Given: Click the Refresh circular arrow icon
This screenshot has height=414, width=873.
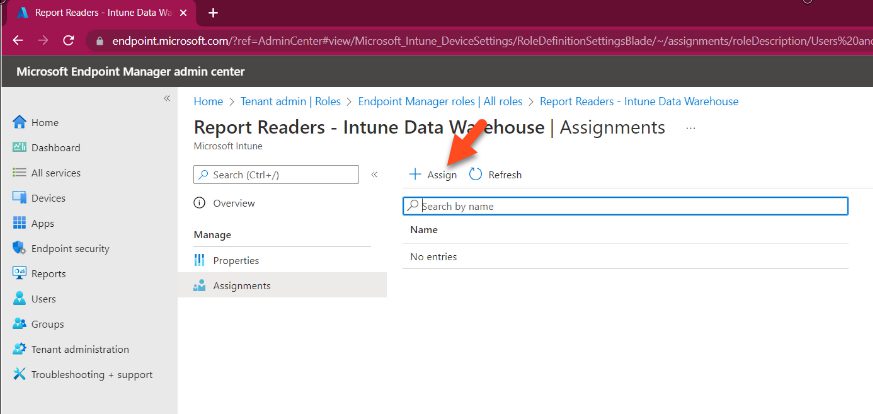Looking at the screenshot, I should 475,174.
